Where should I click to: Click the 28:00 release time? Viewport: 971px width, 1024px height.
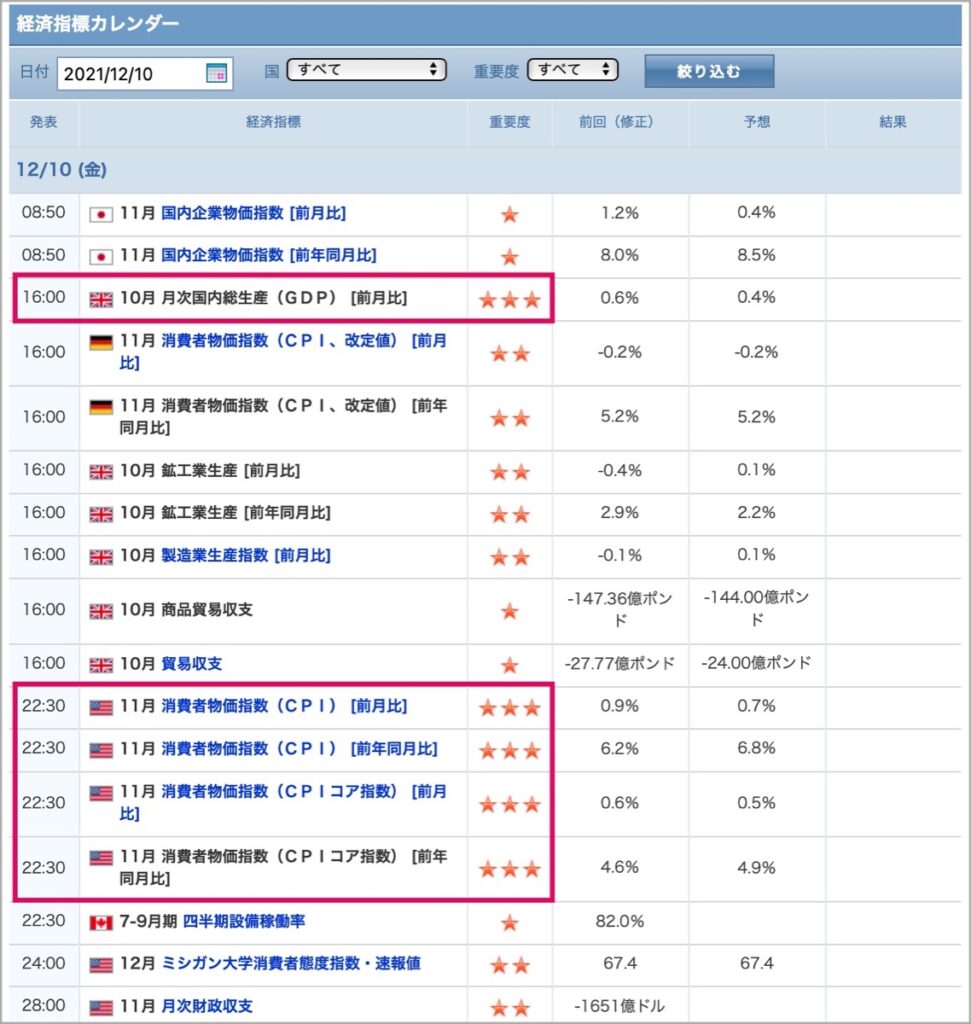tap(44, 1006)
